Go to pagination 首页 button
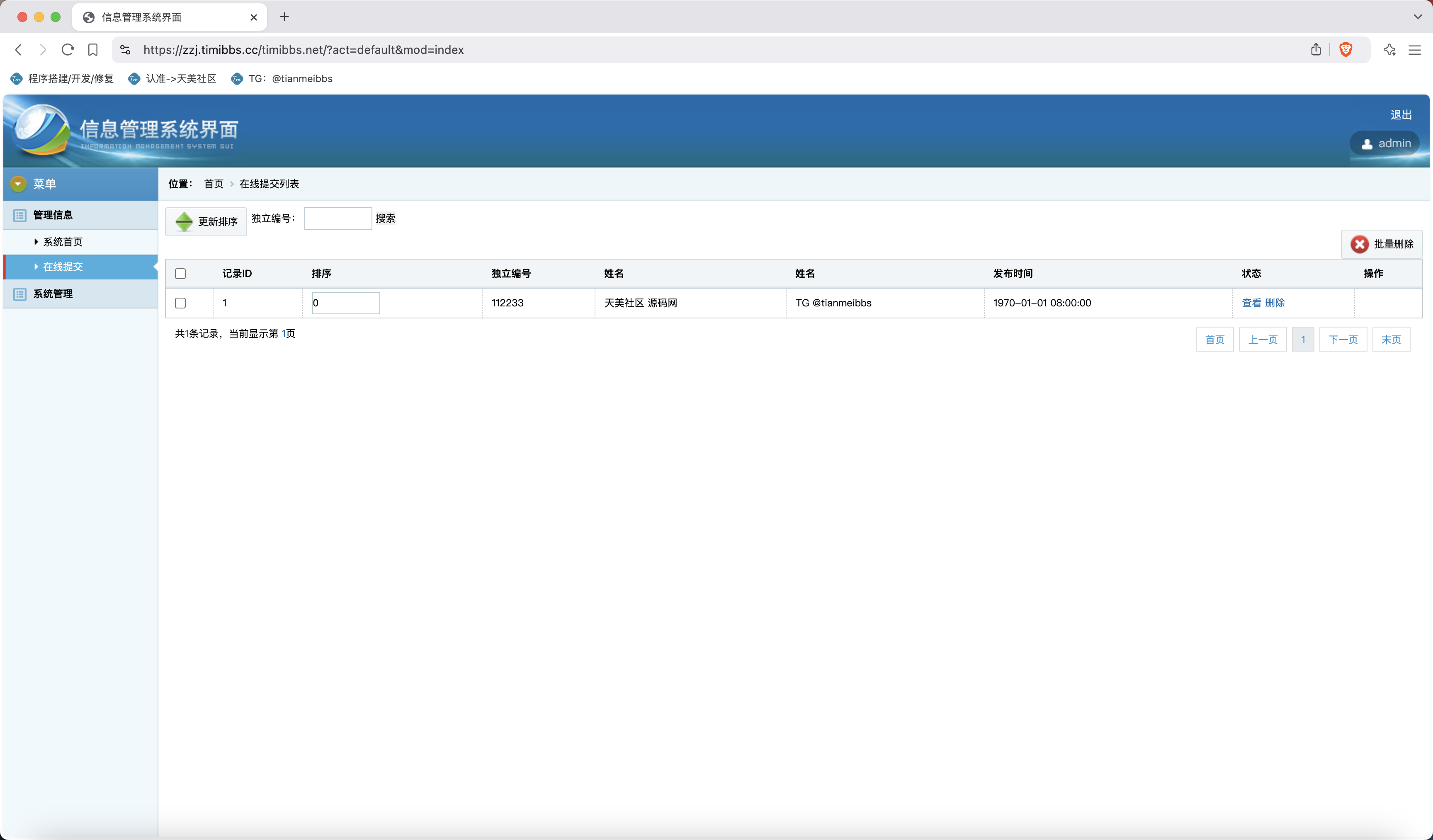The height and width of the screenshot is (840, 1433). [1214, 340]
